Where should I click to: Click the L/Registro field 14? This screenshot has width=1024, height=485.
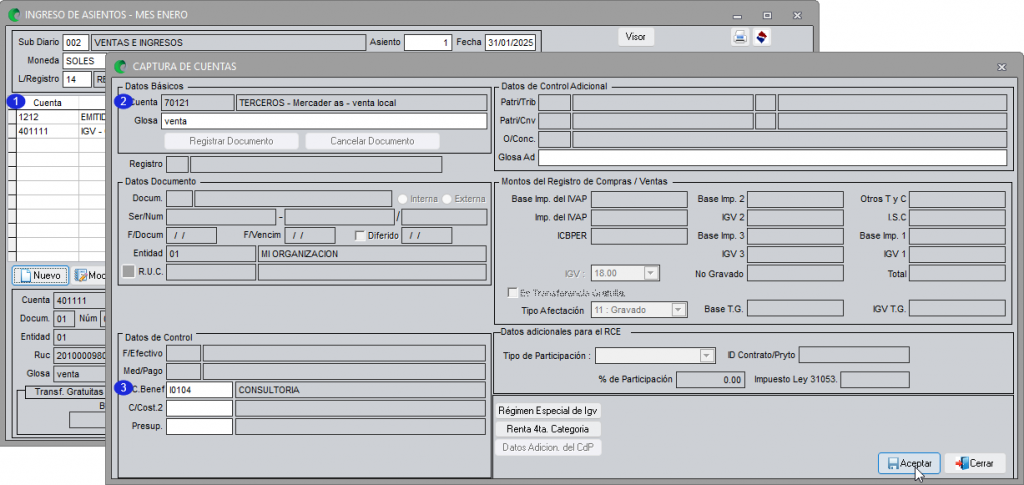pyautogui.click(x=77, y=79)
